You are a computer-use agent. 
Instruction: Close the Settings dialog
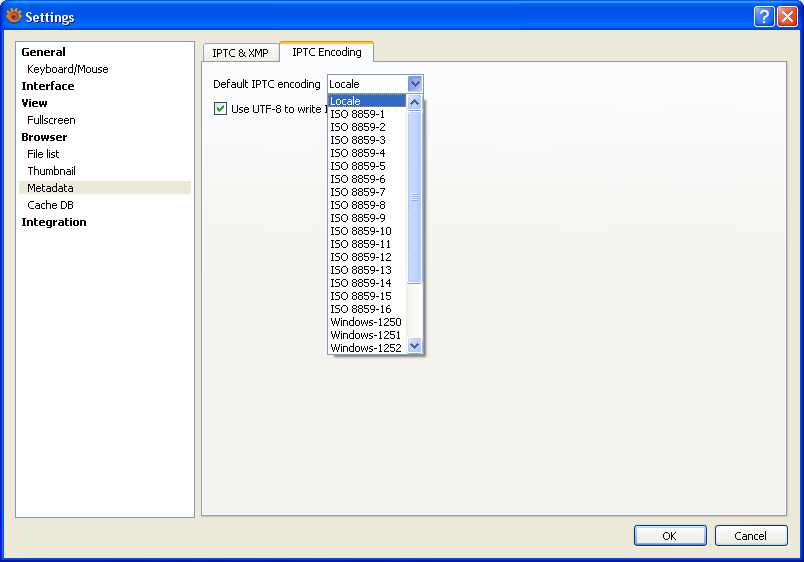coord(787,16)
